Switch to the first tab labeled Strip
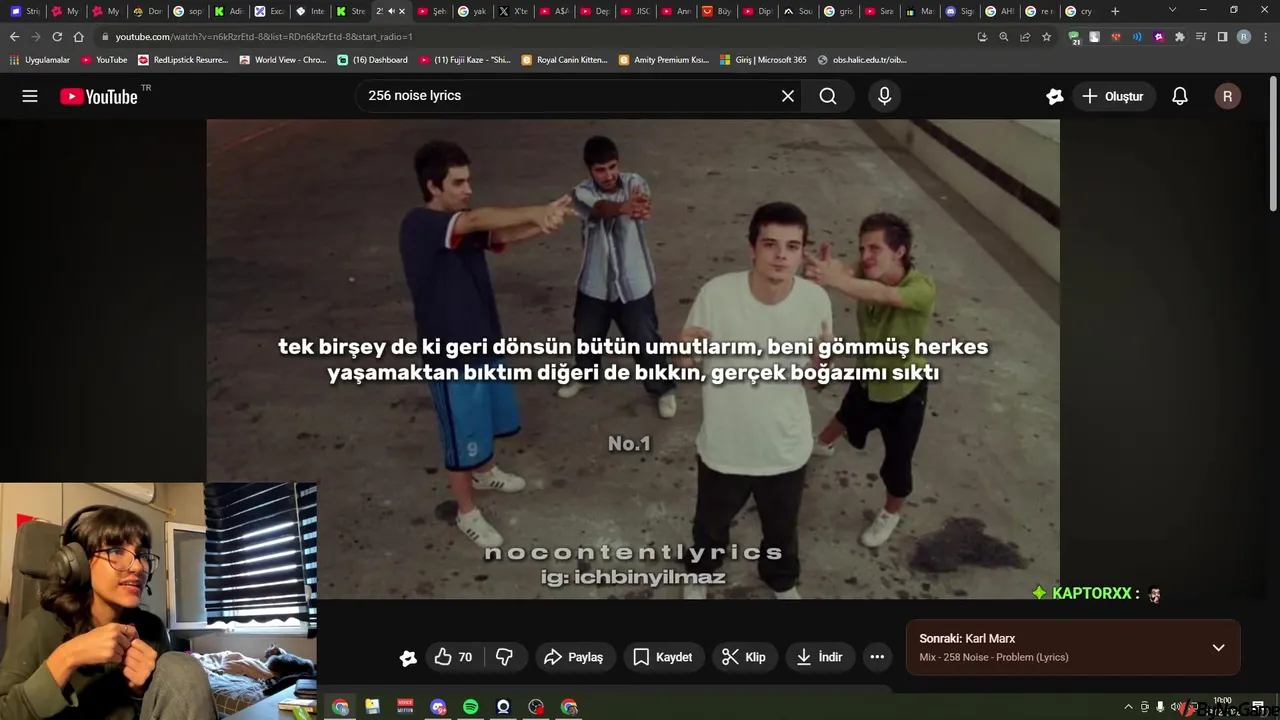1280x720 pixels. [x=25, y=11]
